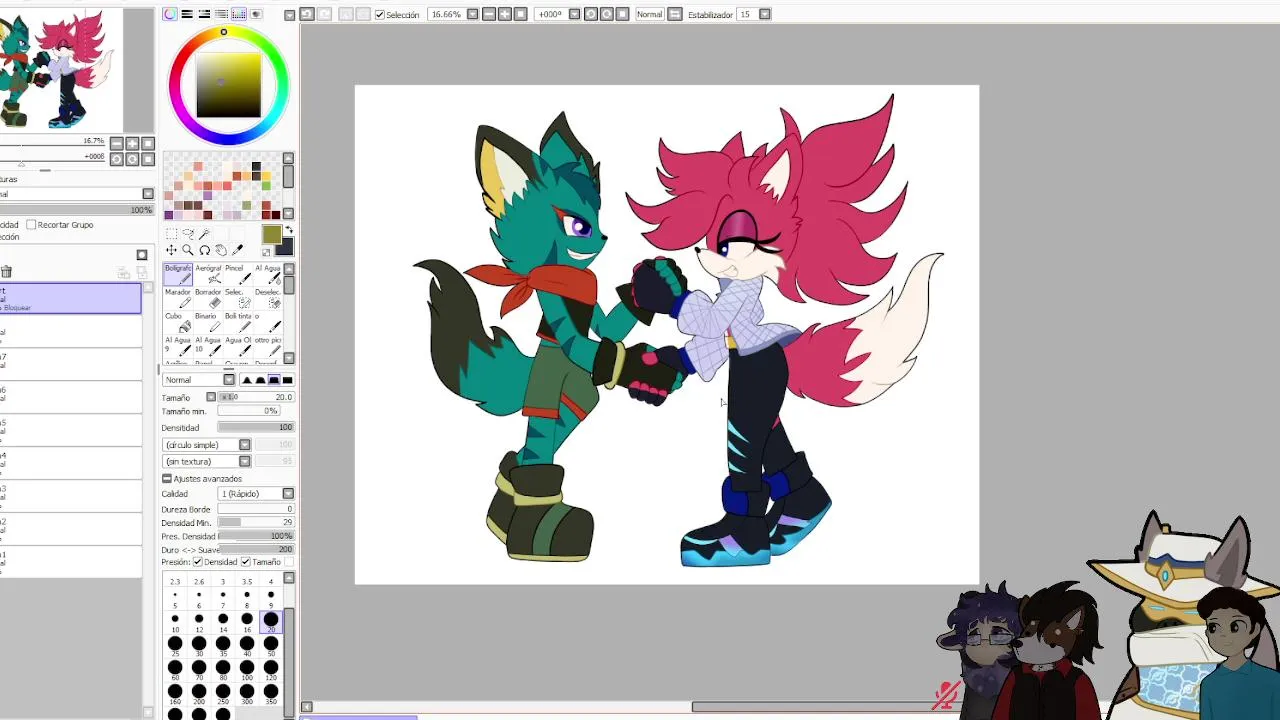Open the Estabilizador value dropdown

[765, 14]
